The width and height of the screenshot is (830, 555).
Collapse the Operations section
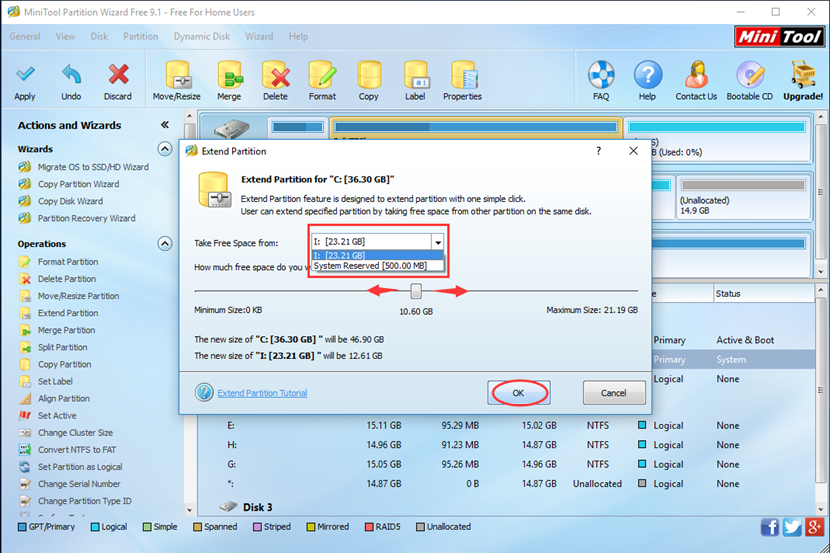click(165, 244)
